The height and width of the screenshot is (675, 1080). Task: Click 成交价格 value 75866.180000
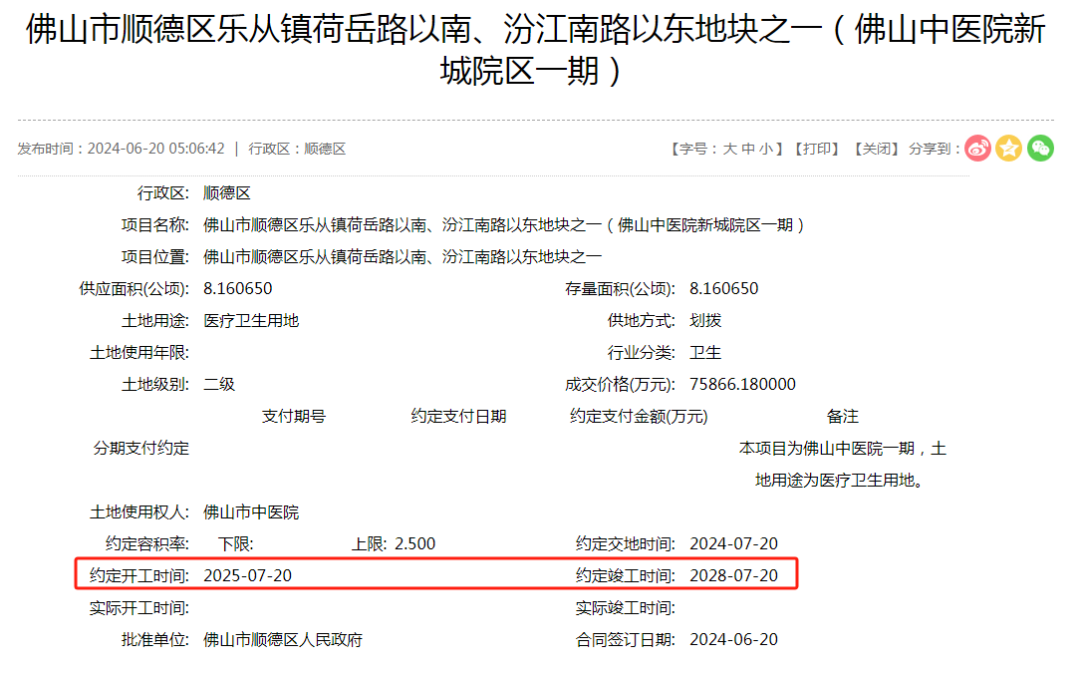(x=742, y=384)
